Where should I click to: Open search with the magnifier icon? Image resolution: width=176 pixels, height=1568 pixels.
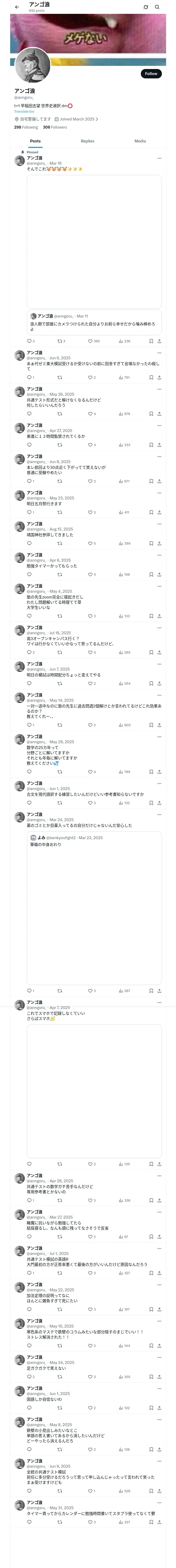(157, 7)
